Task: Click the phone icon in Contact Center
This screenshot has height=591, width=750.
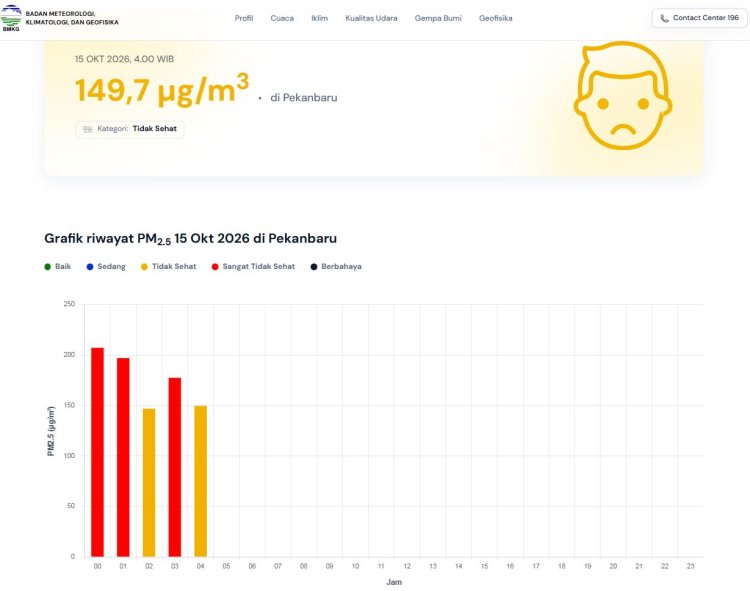Action: [664, 18]
